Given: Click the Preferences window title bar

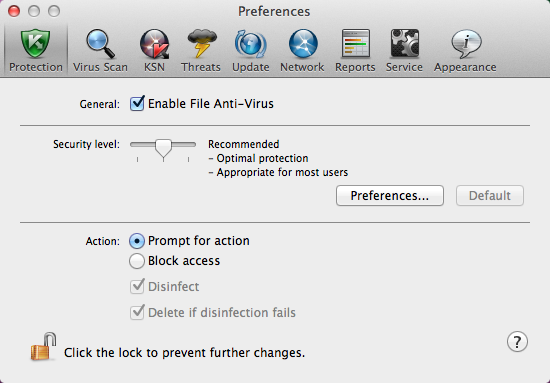Looking at the screenshot, I should tap(274, 11).
